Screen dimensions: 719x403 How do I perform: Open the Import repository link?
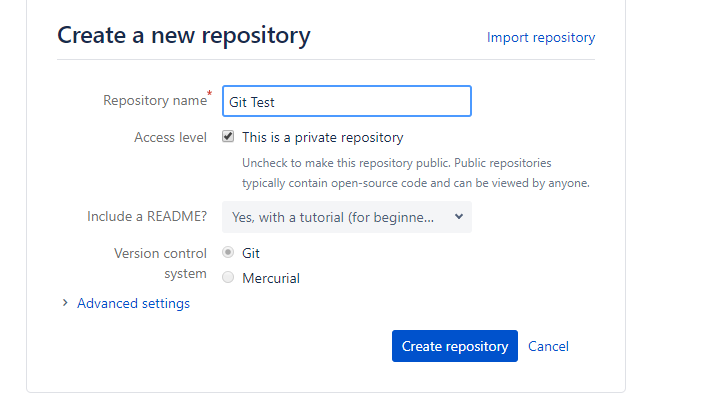pos(541,37)
